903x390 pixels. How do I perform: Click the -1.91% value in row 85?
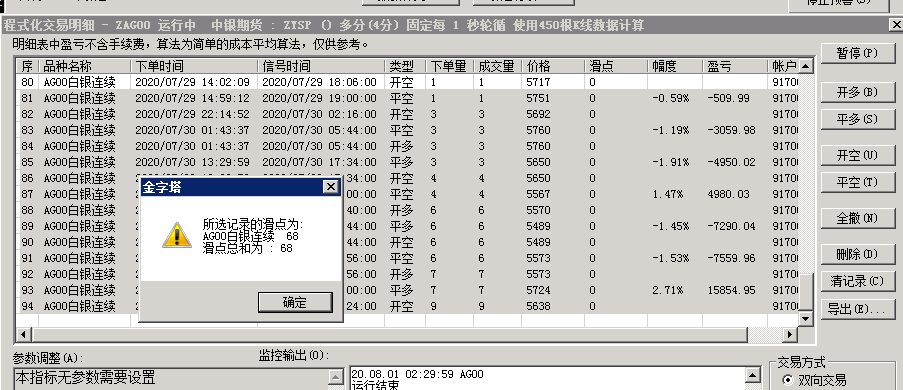(x=670, y=162)
